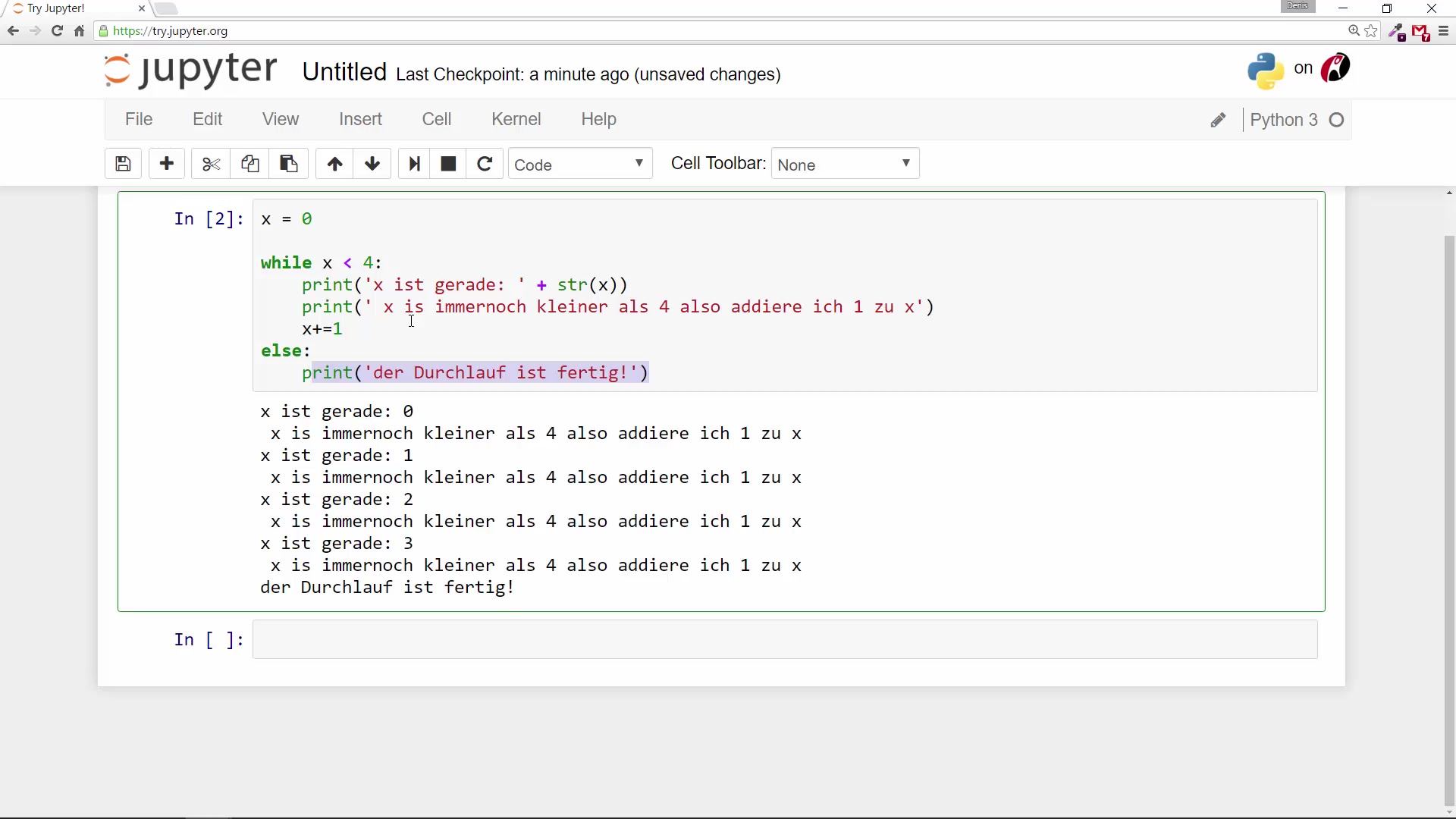The width and height of the screenshot is (1456, 819).
Task: Click the pencil edit mode indicator
Action: (1218, 121)
